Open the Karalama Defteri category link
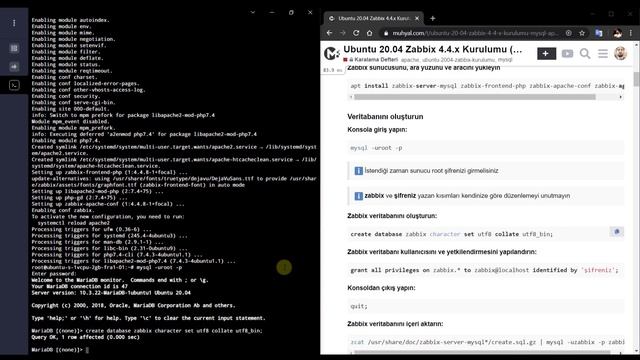The width and height of the screenshot is (640, 360). pyautogui.click(x=376, y=60)
